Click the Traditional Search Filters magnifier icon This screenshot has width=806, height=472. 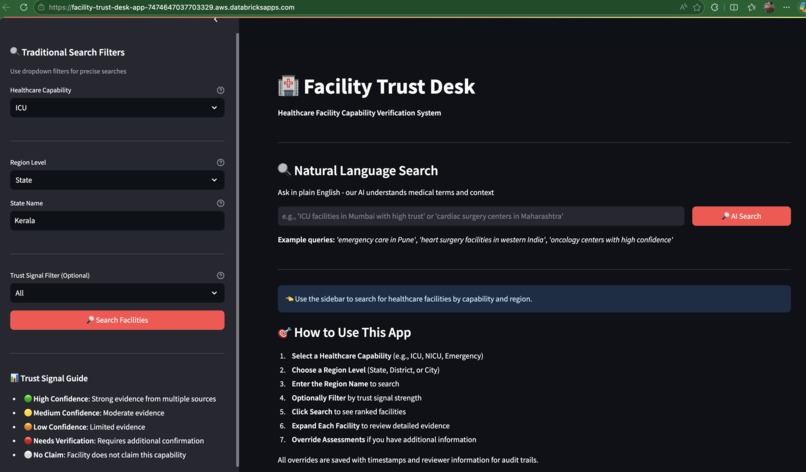pos(14,51)
